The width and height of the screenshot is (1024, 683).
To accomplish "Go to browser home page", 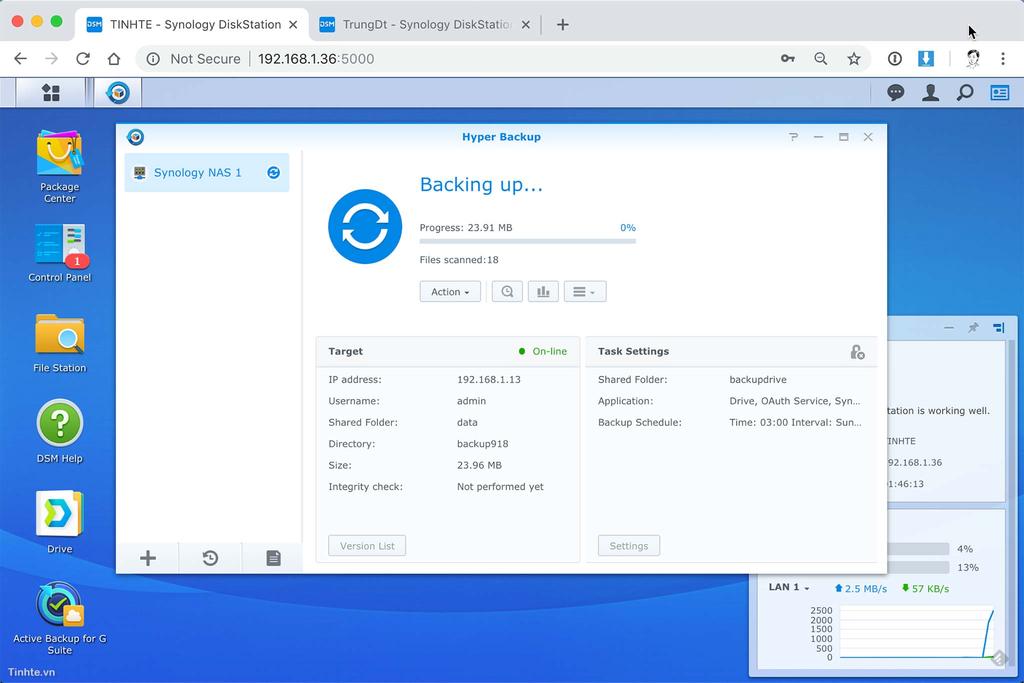I will (114, 59).
